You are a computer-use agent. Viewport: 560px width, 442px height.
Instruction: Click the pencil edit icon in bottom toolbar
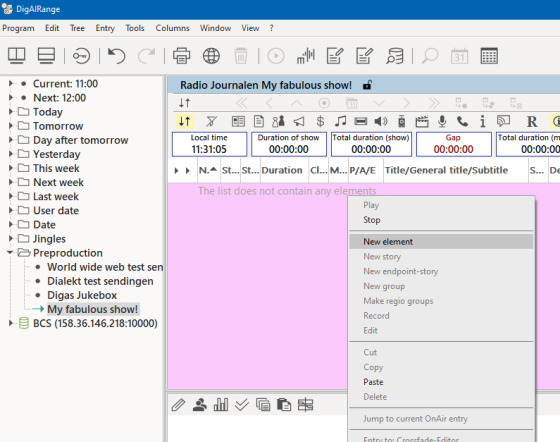click(x=178, y=405)
